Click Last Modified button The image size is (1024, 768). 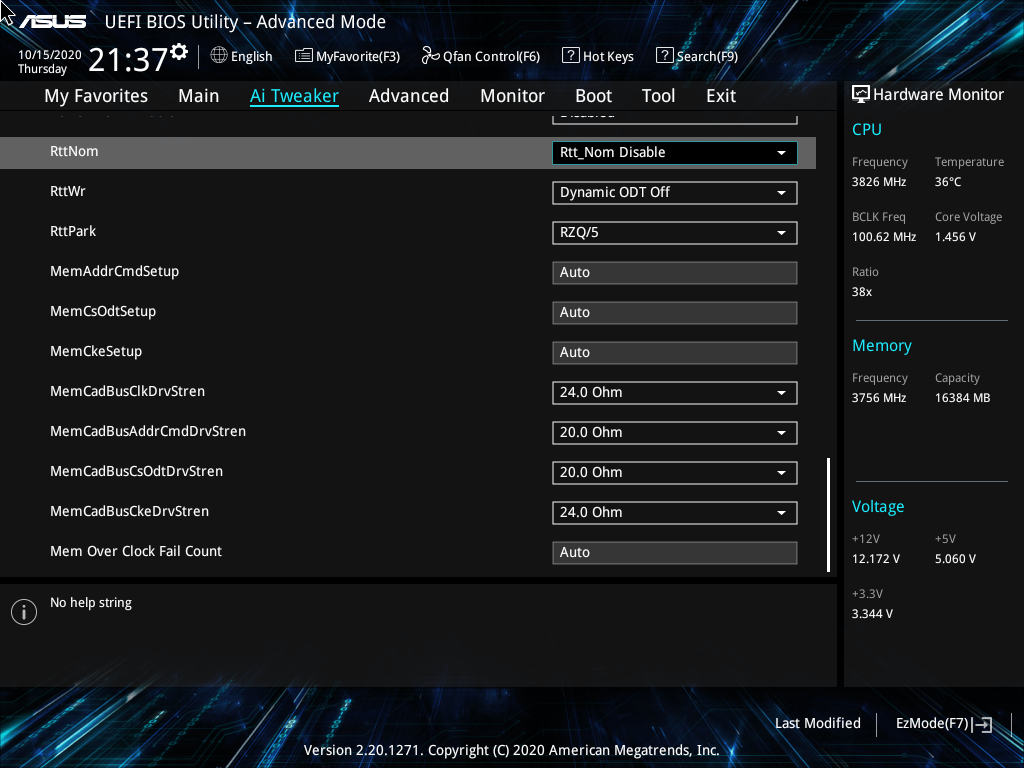[x=818, y=724]
